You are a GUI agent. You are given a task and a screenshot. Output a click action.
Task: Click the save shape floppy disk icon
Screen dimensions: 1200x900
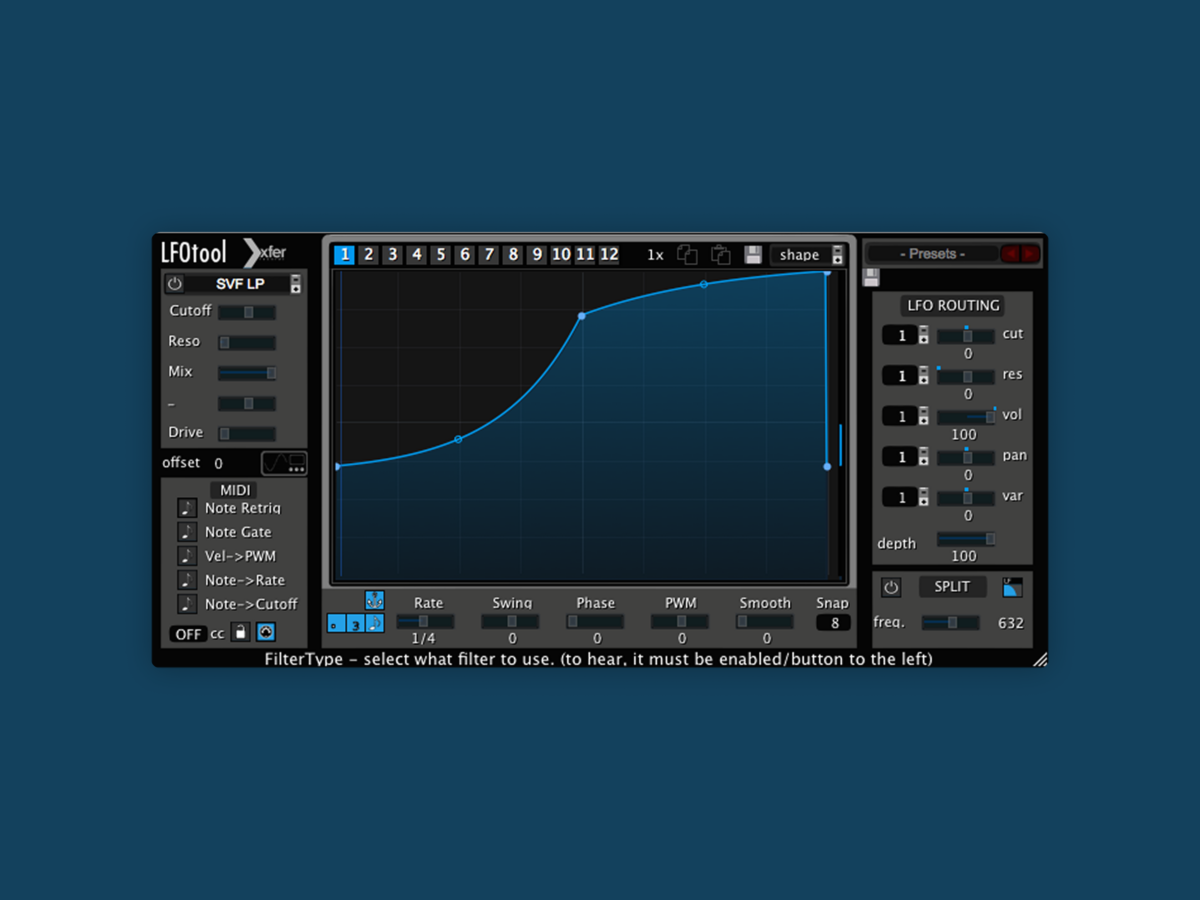753,255
